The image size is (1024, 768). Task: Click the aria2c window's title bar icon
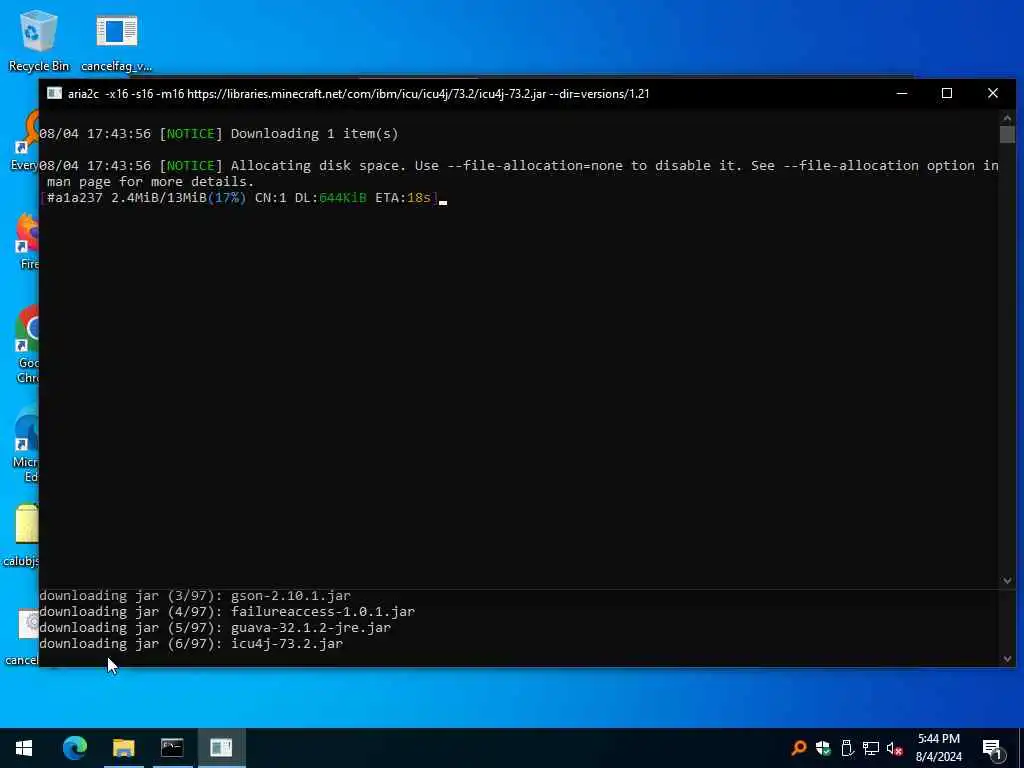pyautogui.click(x=55, y=93)
